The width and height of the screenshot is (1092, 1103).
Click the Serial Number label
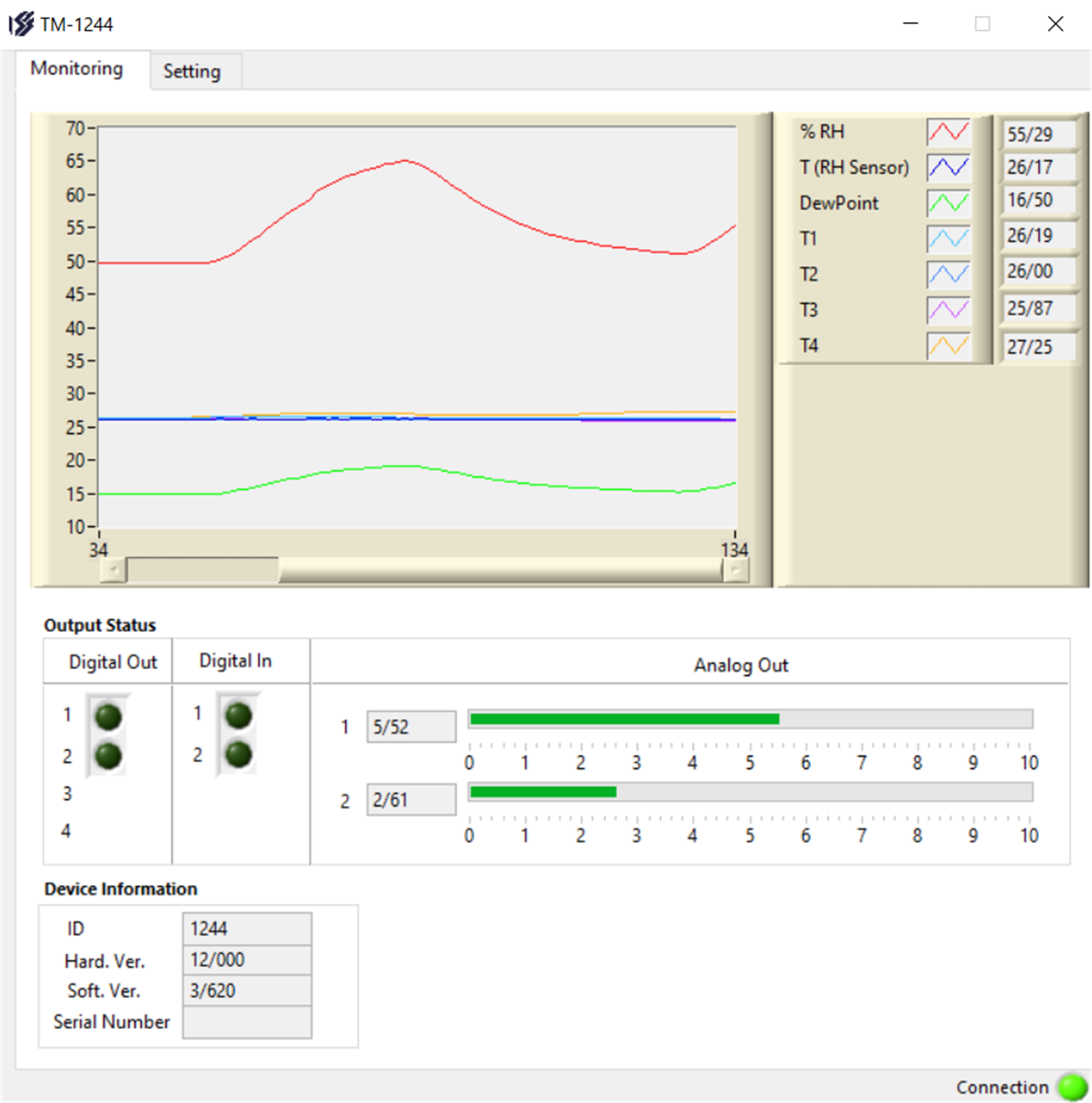(x=112, y=1022)
